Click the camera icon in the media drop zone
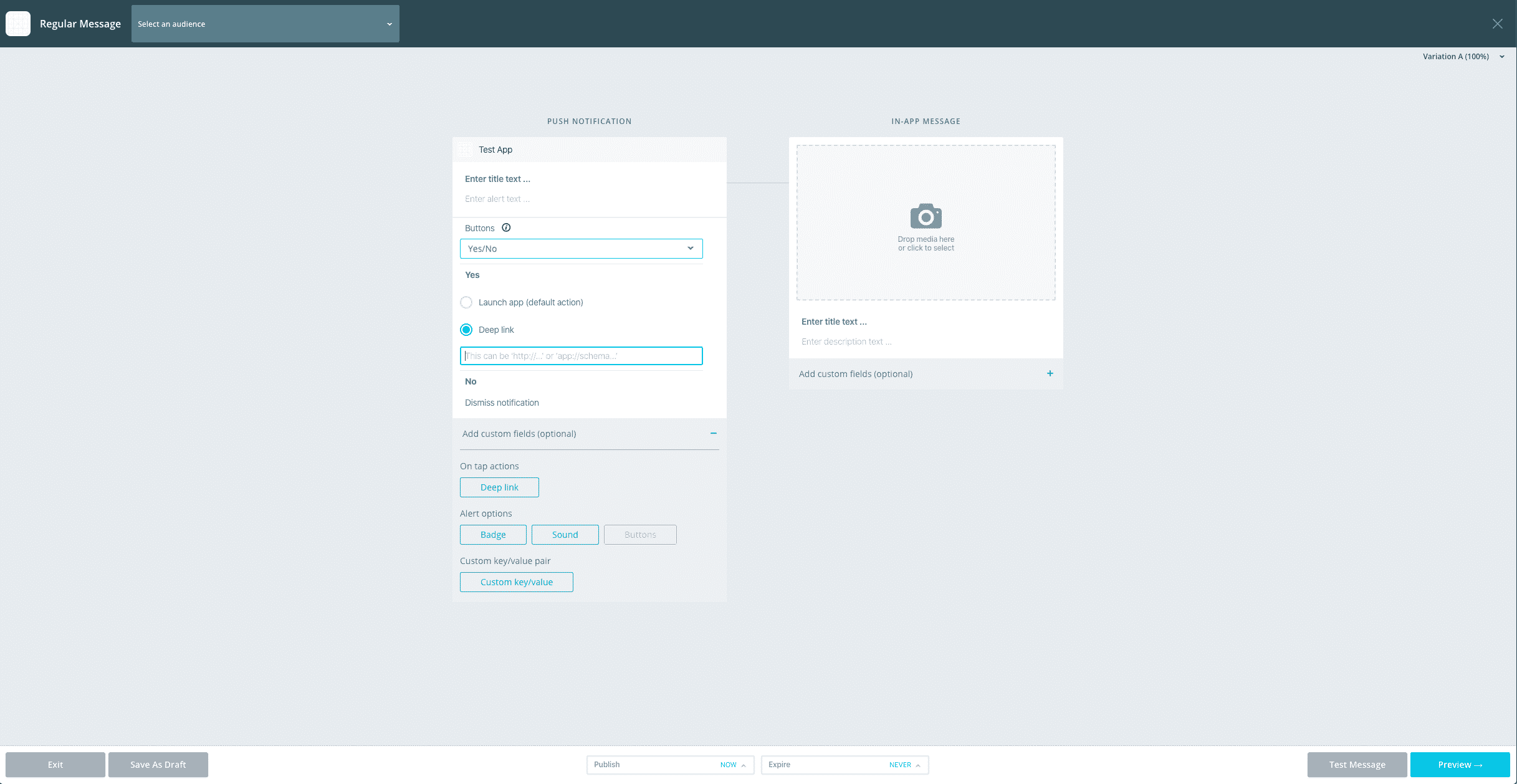Screen dimensions: 1517x784 point(926,216)
